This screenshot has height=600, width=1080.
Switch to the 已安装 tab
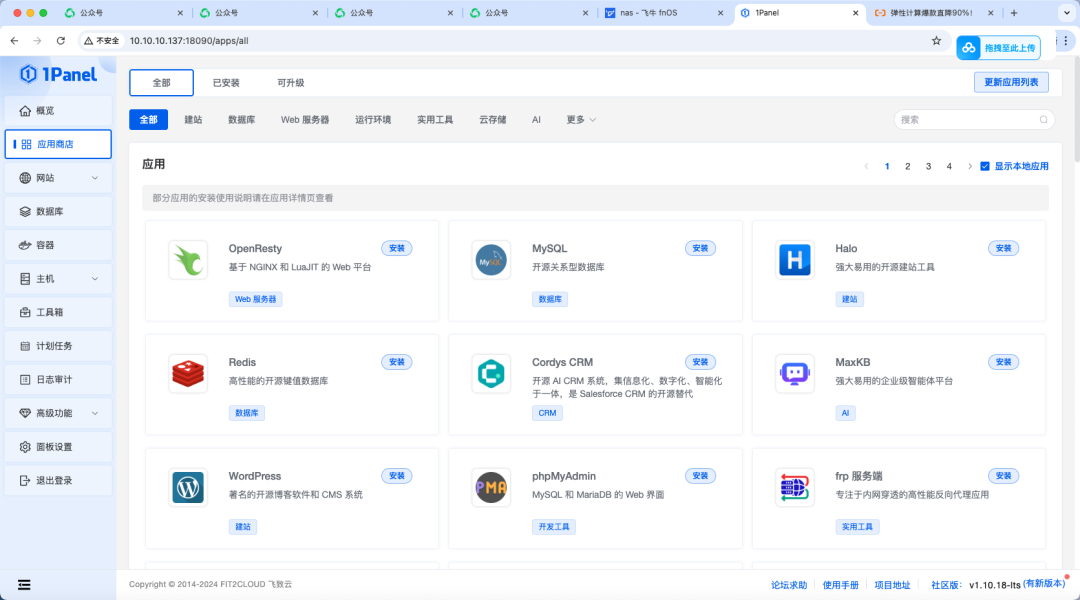tap(226, 83)
